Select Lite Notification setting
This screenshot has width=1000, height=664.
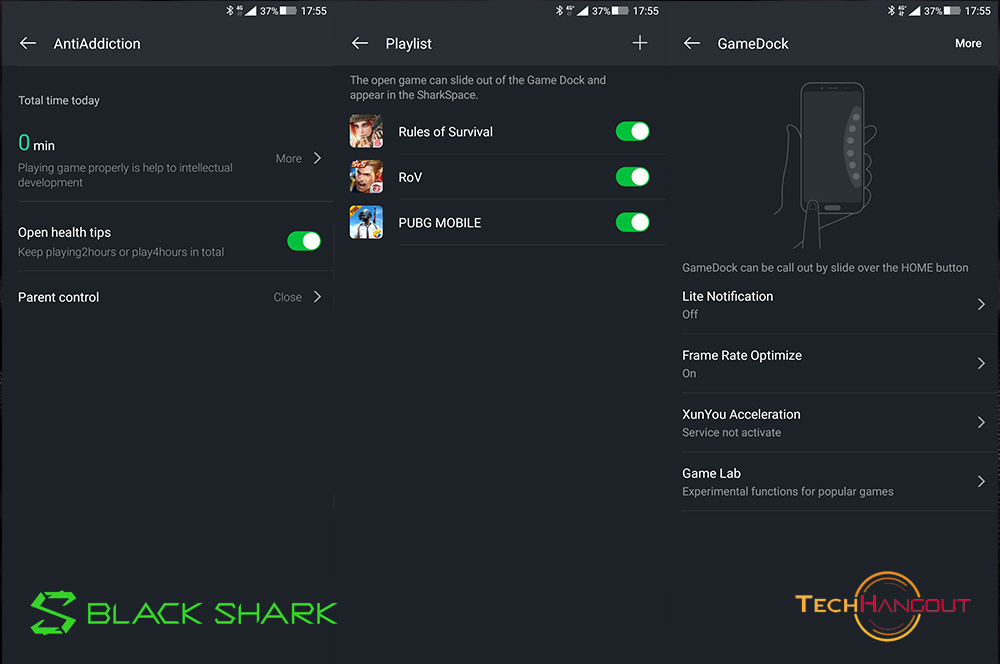pos(834,304)
